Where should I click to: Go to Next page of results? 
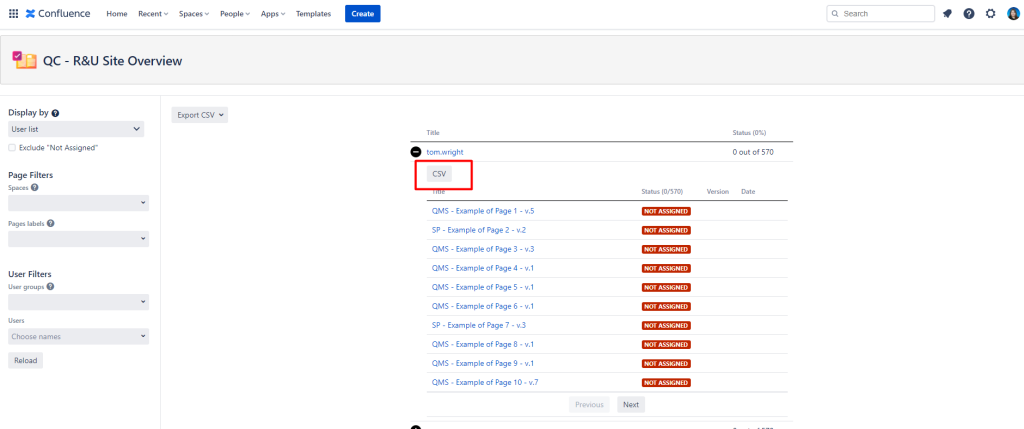click(x=630, y=405)
